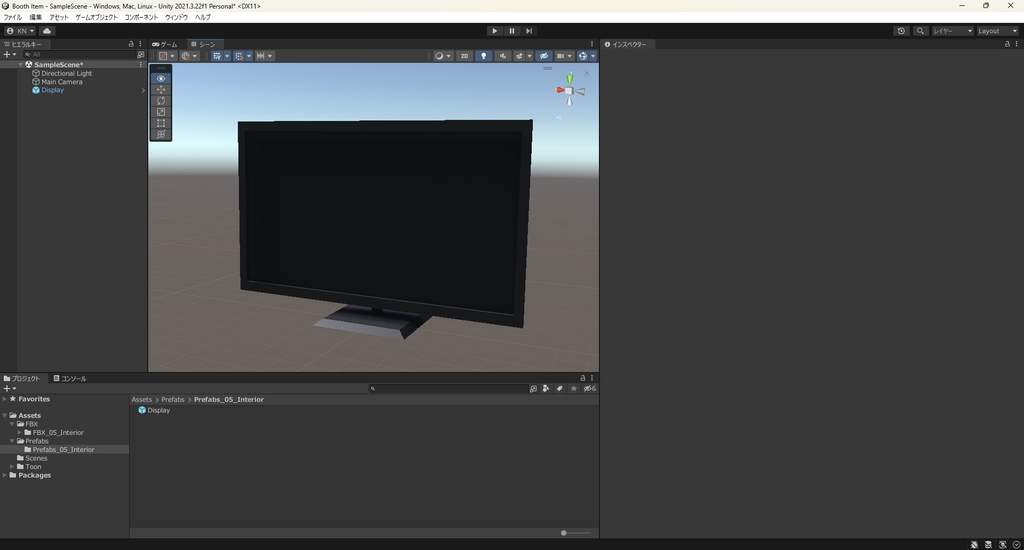Switch to the ゲーム tab

click(x=165, y=44)
